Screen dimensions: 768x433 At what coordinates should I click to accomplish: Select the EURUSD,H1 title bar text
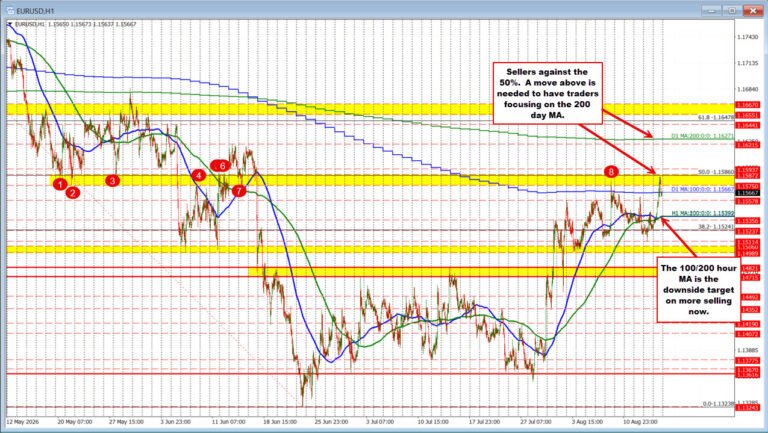point(35,10)
